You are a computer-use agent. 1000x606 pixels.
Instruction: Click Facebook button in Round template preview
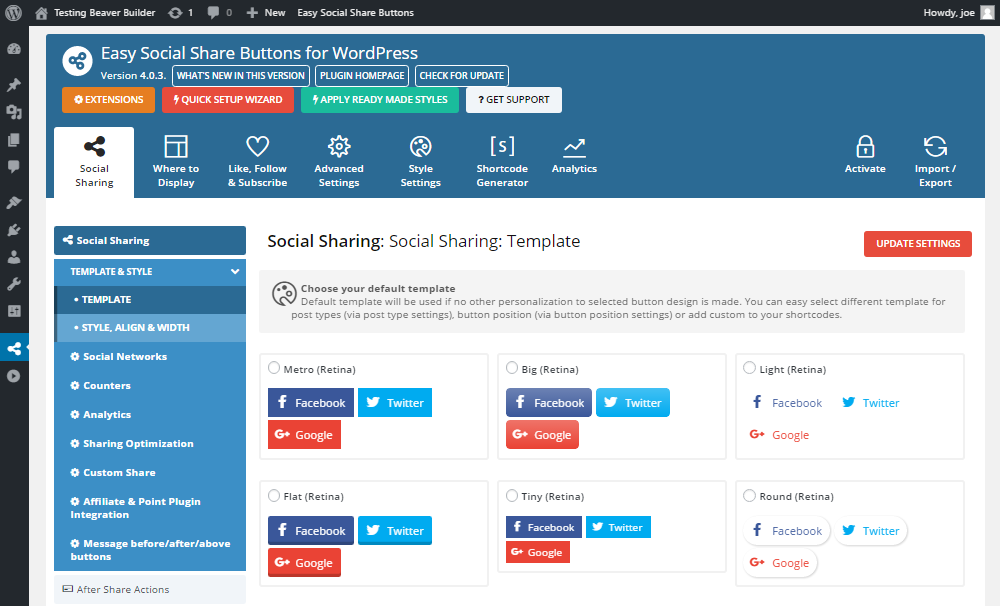(787, 531)
